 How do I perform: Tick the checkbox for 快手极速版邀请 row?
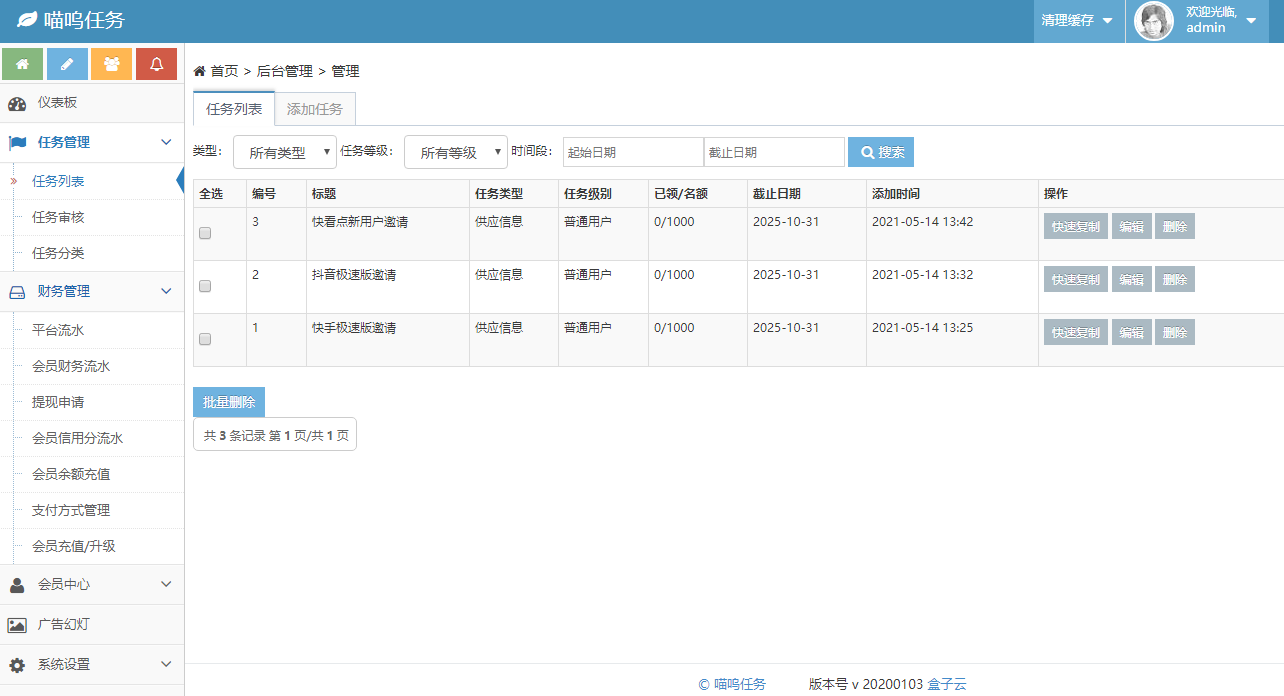coord(205,339)
